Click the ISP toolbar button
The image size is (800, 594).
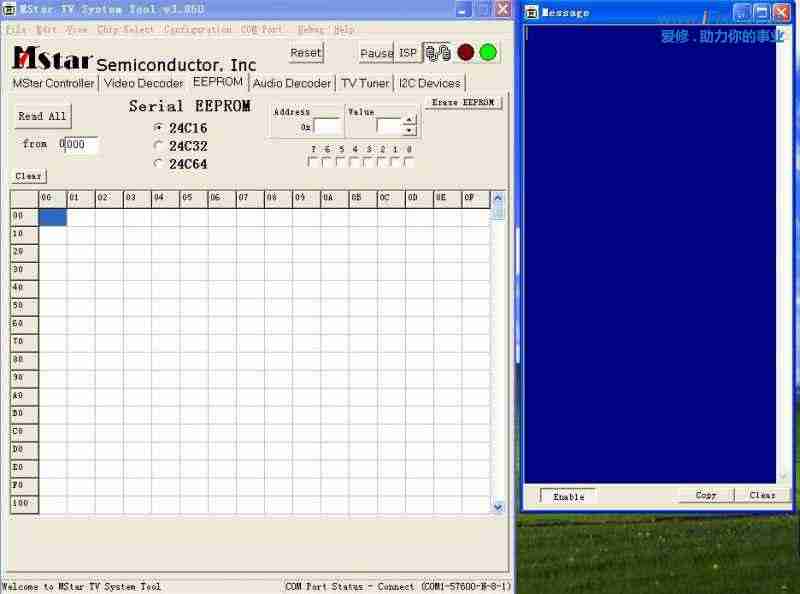pos(408,52)
